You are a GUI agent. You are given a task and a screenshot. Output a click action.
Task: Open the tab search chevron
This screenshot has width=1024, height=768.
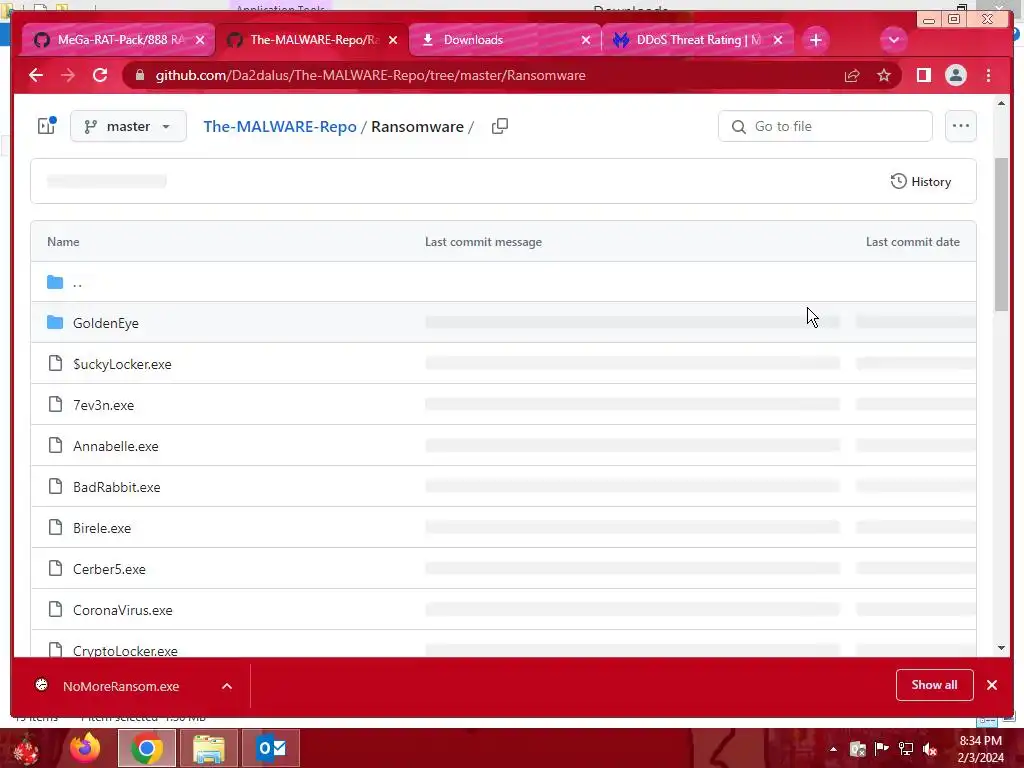point(893,40)
